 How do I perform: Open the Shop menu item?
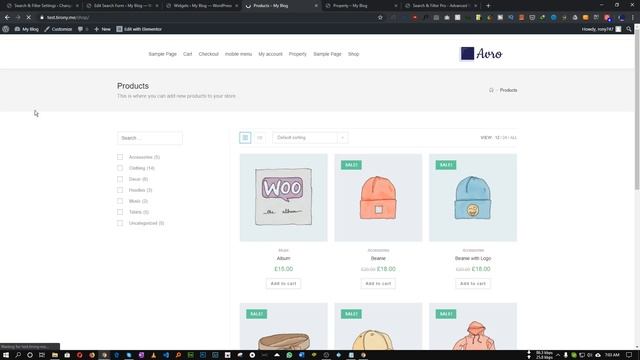tap(353, 54)
